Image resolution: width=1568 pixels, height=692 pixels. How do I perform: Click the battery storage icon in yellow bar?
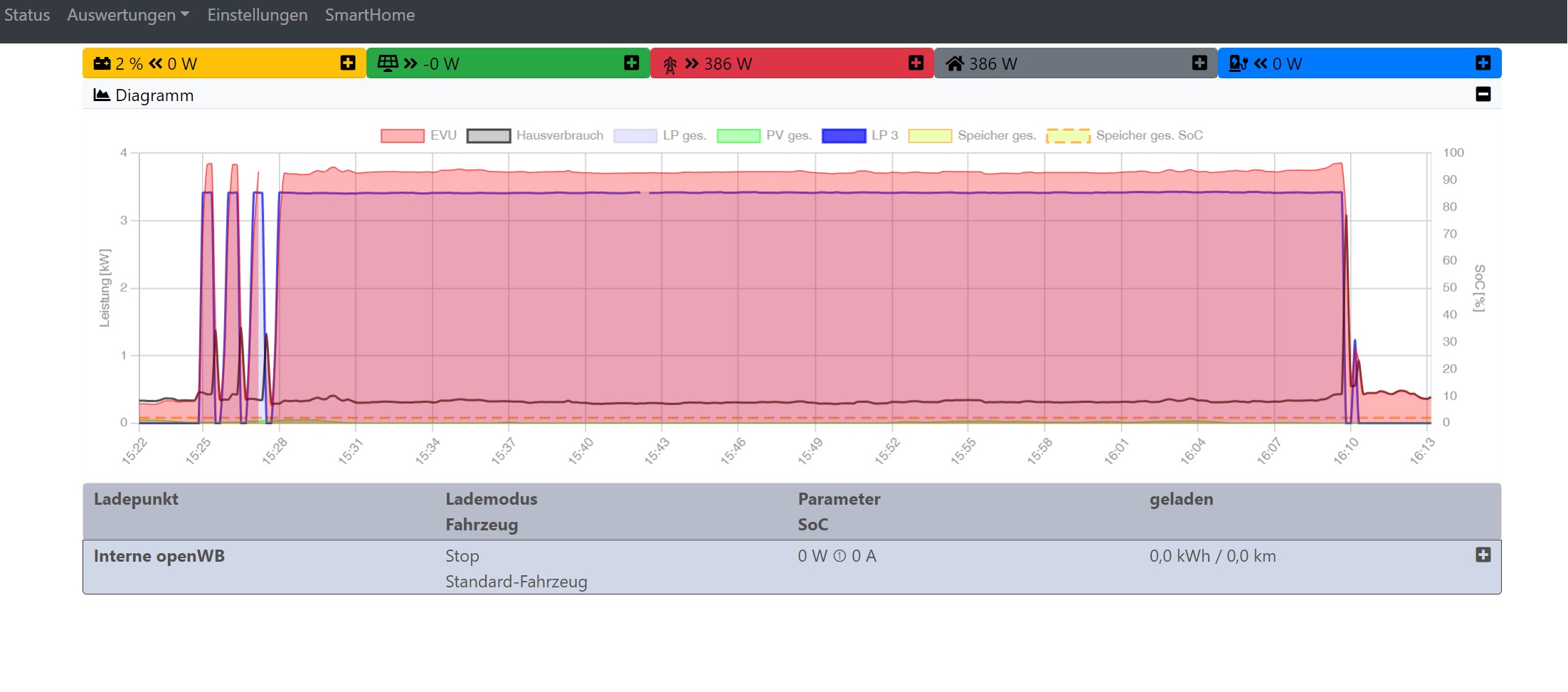[102, 63]
